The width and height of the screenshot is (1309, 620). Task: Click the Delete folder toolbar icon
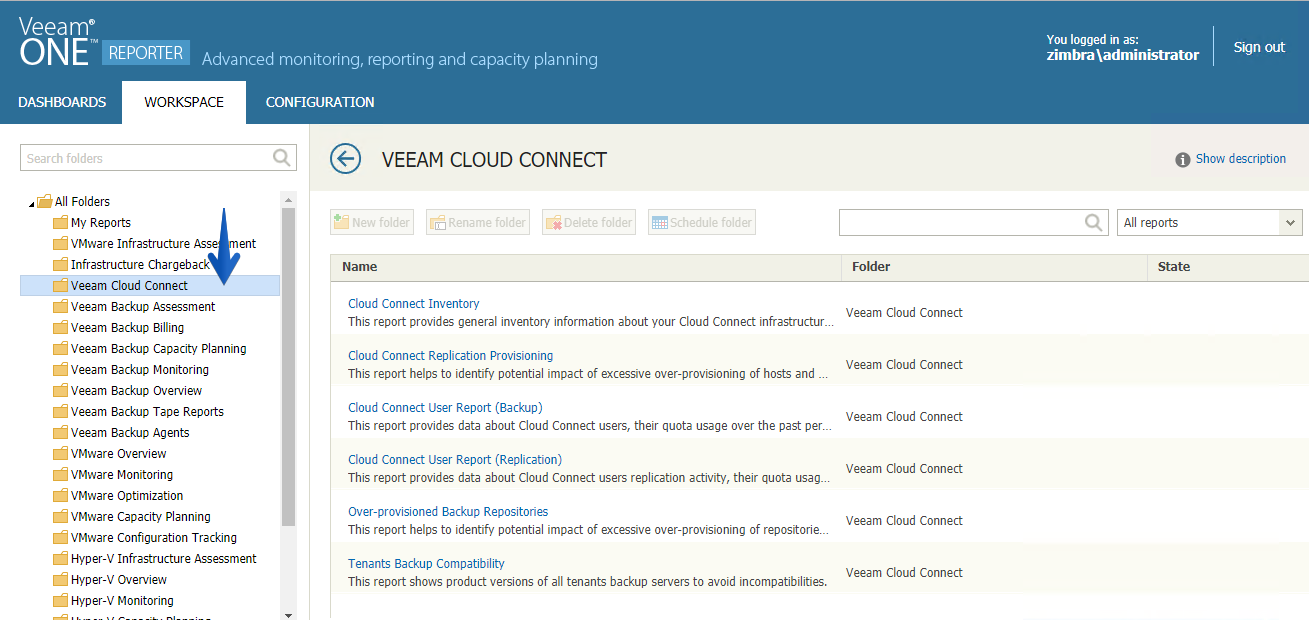click(552, 223)
